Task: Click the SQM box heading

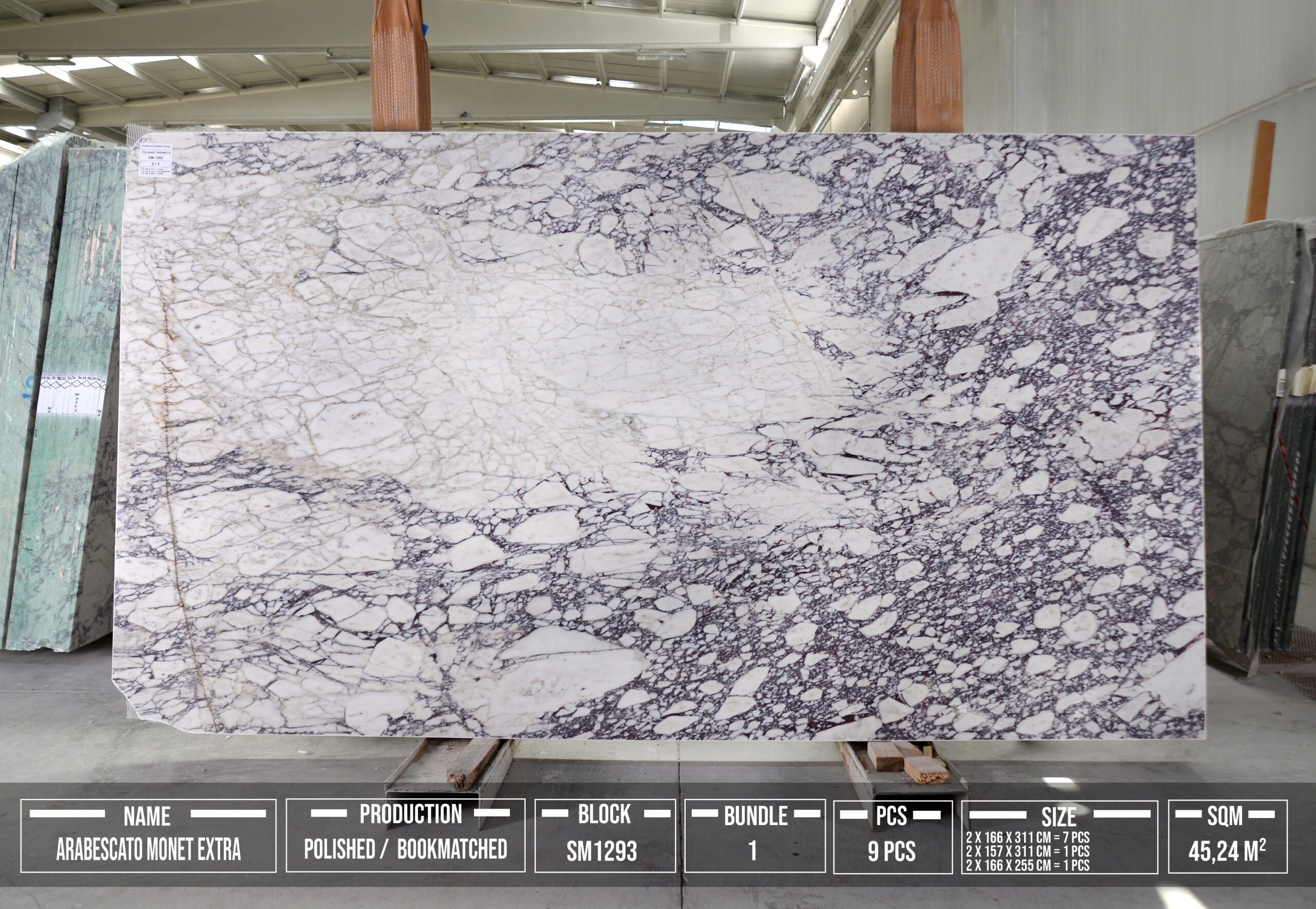Action: pyautogui.click(x=1224, y=816)
